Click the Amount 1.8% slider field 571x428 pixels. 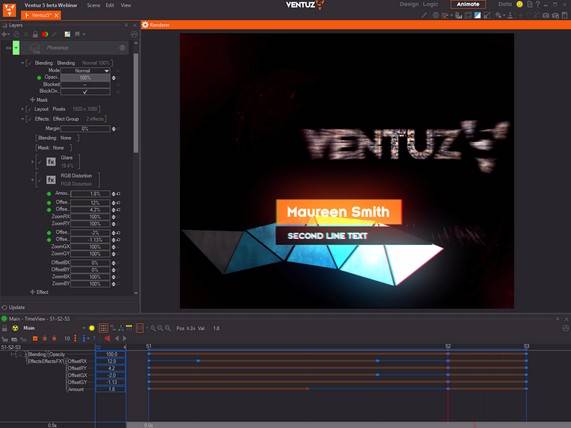90,194
